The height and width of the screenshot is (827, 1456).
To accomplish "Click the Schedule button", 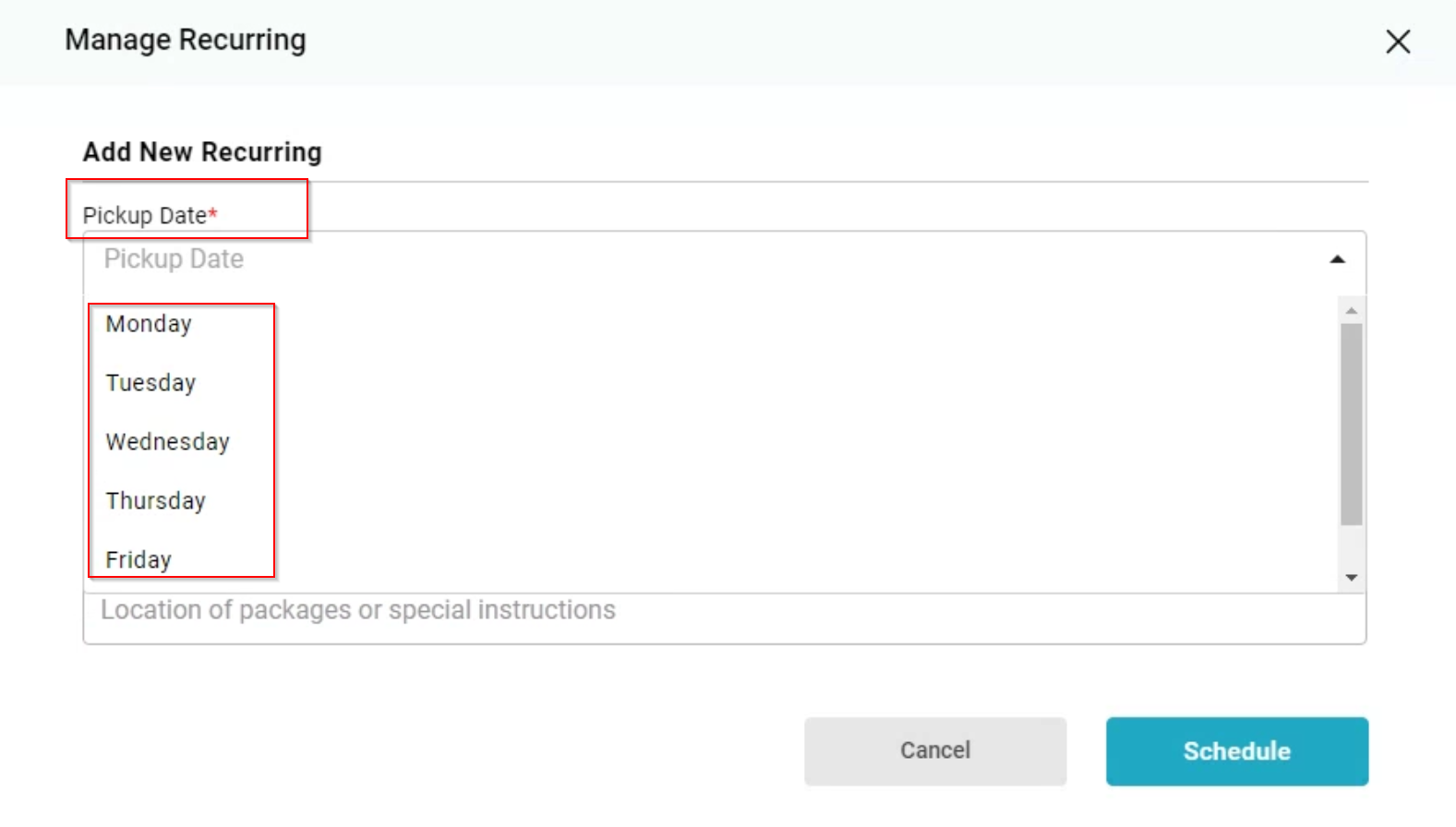I will pyautogui.click(x=1236, y=751).
